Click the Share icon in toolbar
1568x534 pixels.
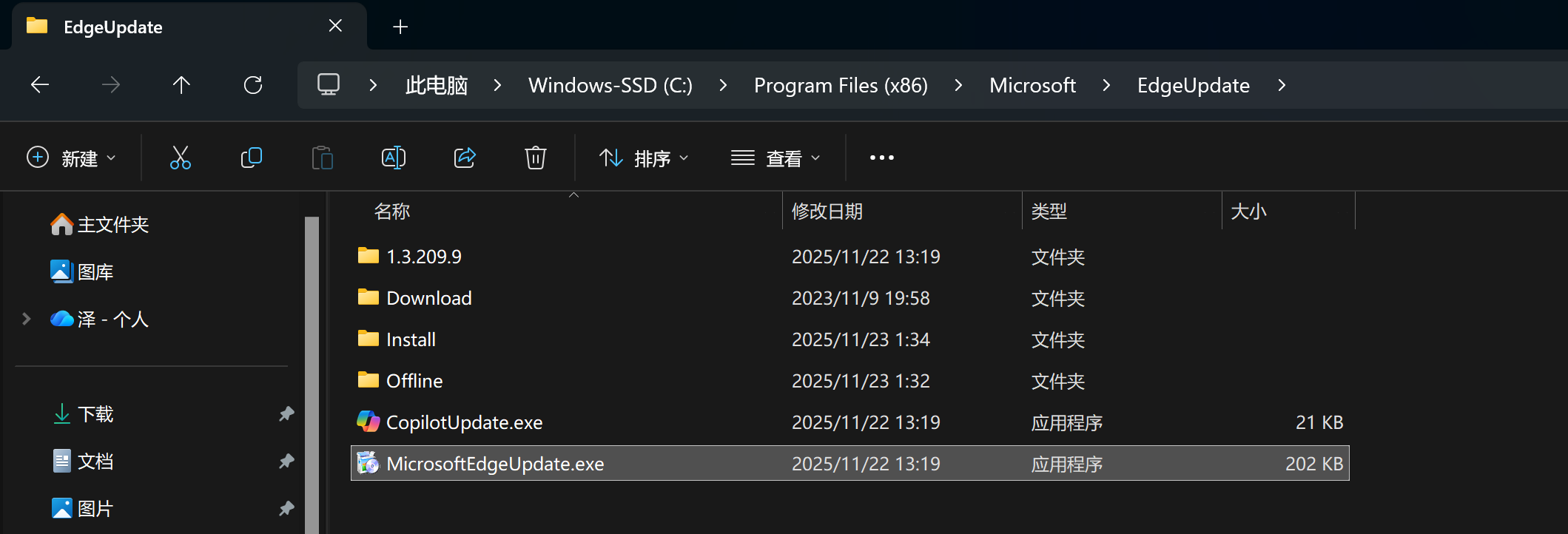point(465,158)
